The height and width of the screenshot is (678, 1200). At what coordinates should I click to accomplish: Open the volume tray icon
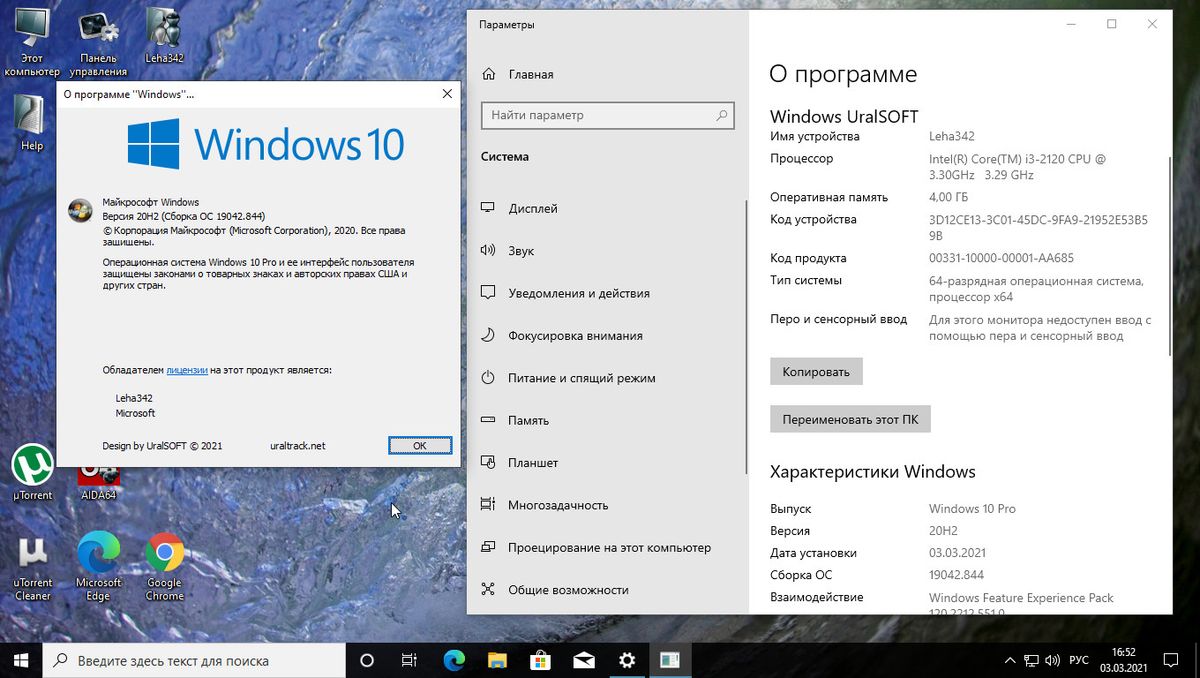click(x=1055, y=660)
